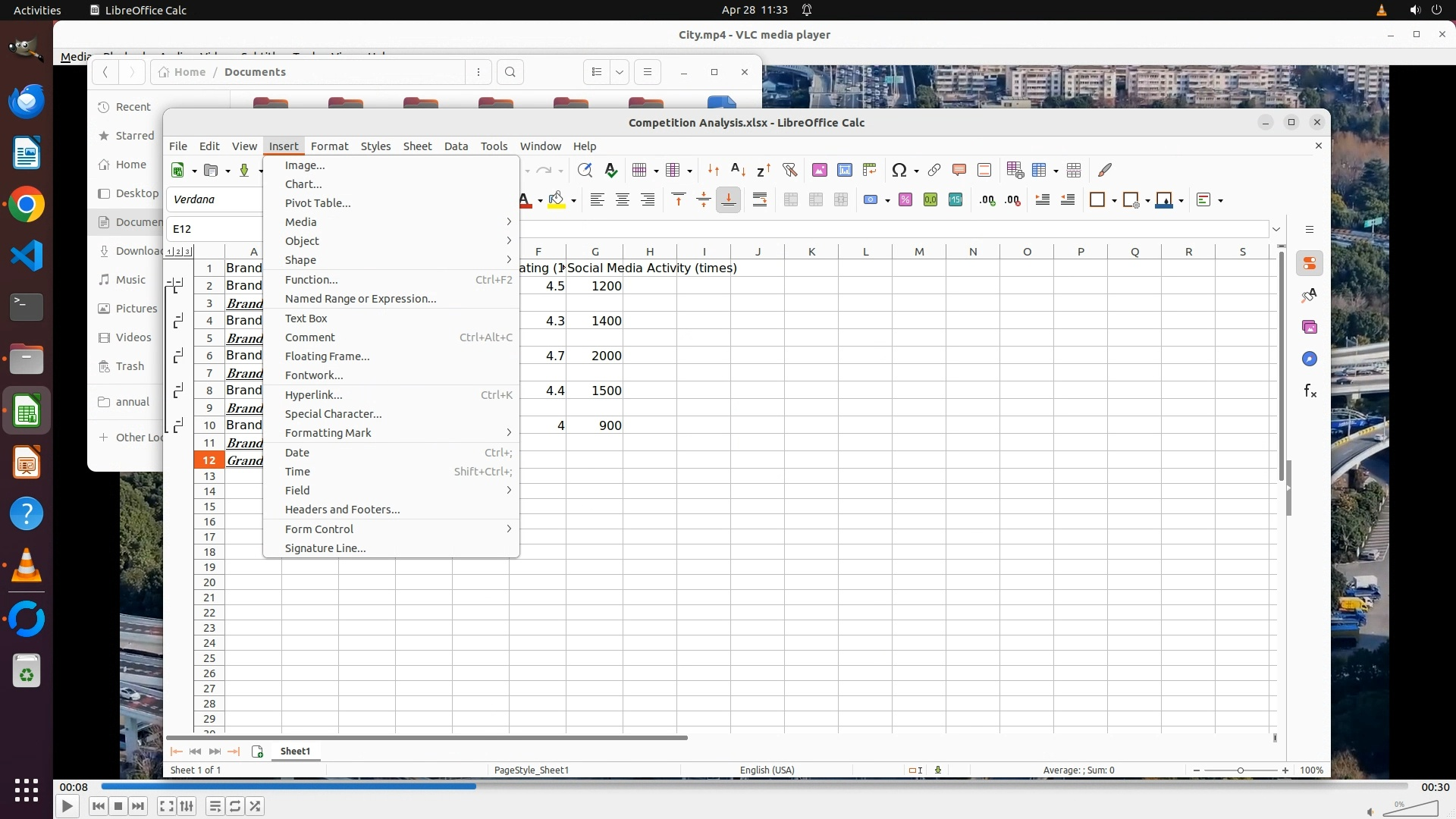
Task: Expand the Borders dropdown arrow
Action: tap(1113, 200)
